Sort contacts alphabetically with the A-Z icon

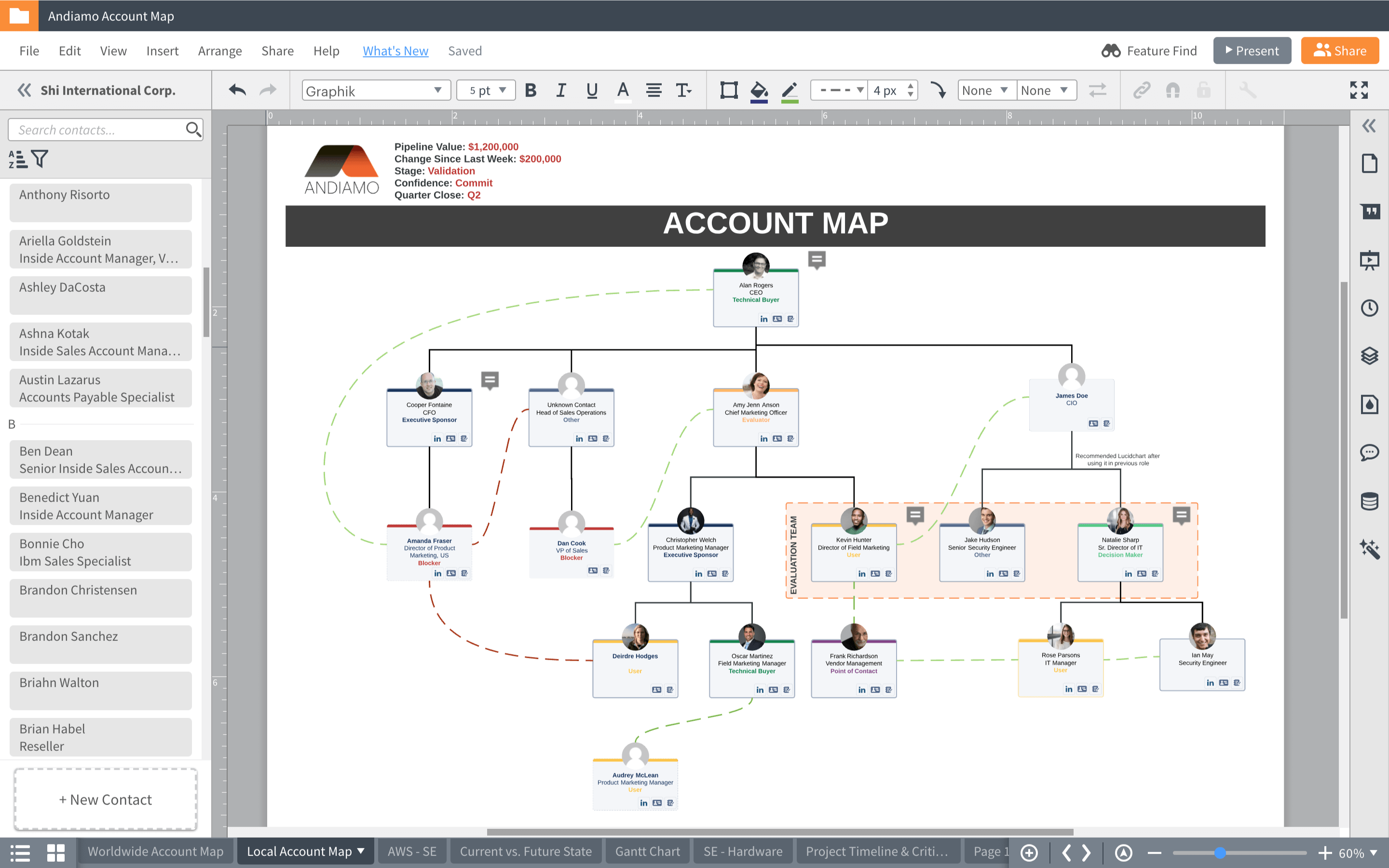(17, 159)
